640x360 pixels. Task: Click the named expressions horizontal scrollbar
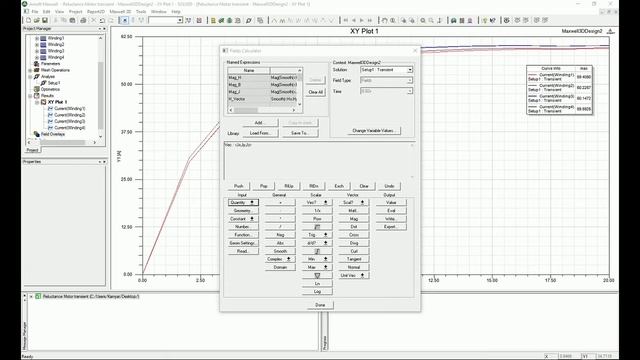point(261,110)
